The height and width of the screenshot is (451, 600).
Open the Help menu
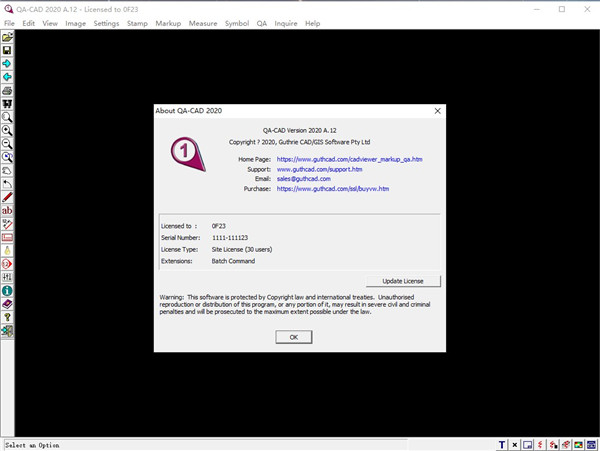pos(313,23)
